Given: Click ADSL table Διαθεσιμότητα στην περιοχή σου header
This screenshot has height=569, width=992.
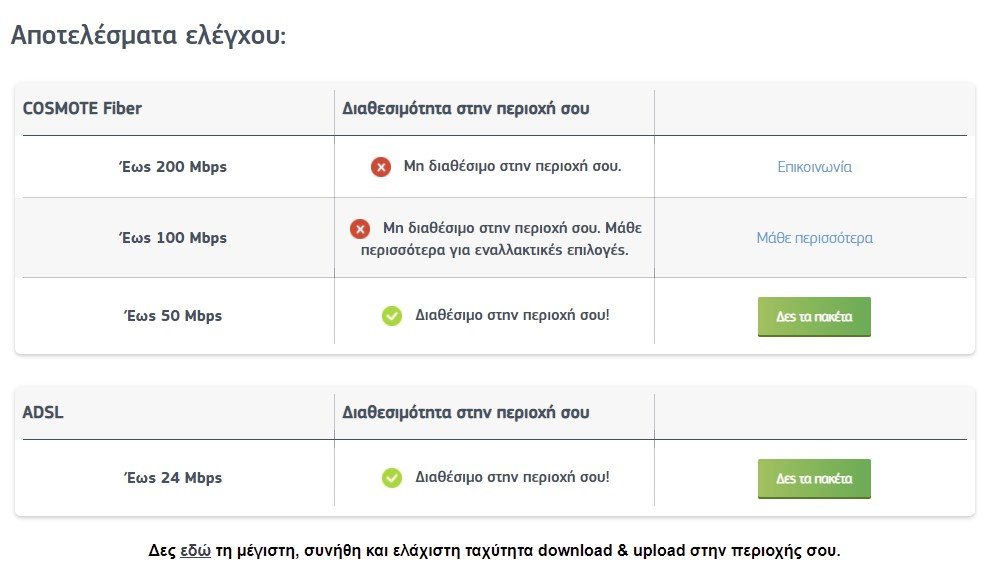Looking at the screenshot, I should [x=466, y=412].
